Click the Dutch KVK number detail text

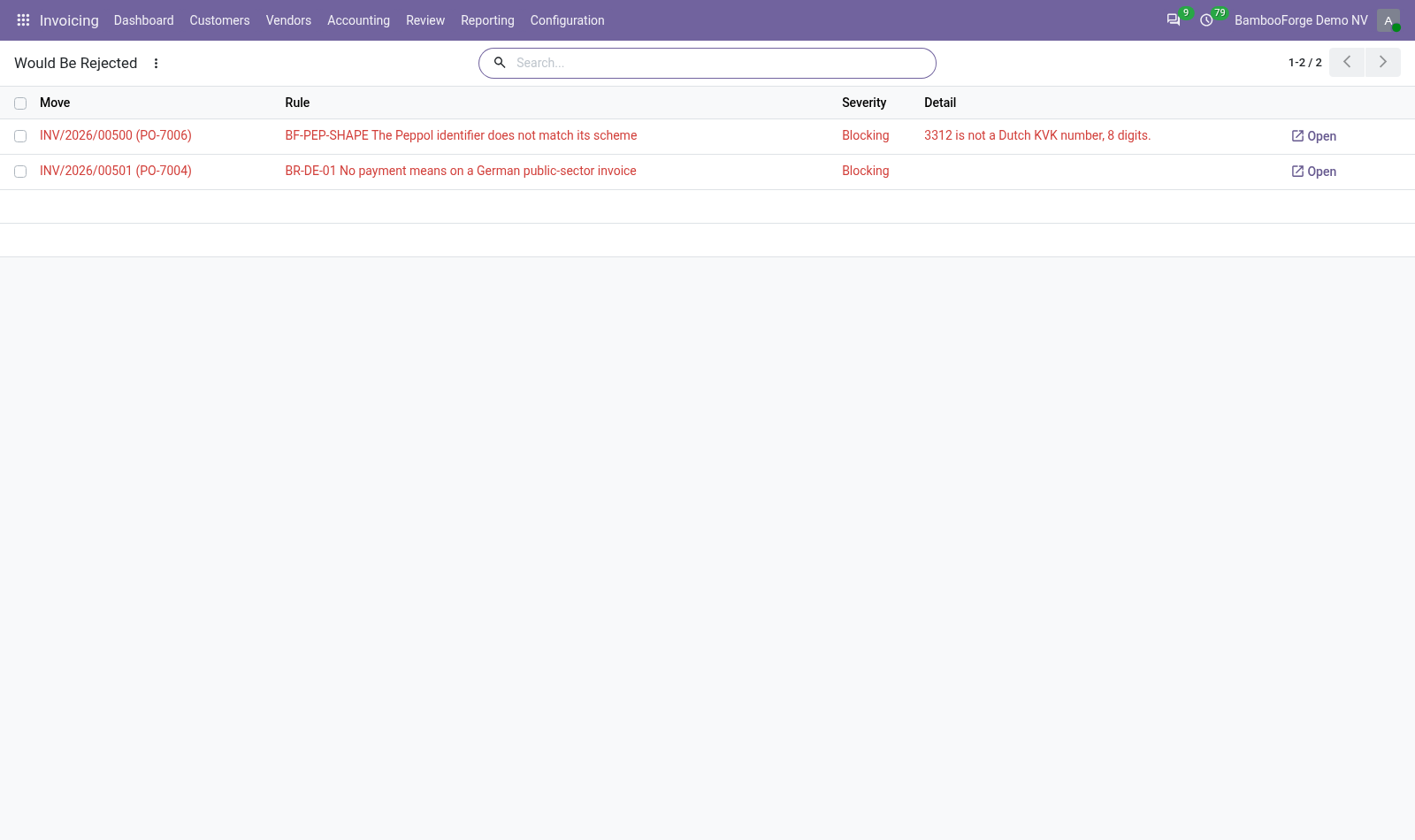1037,135
